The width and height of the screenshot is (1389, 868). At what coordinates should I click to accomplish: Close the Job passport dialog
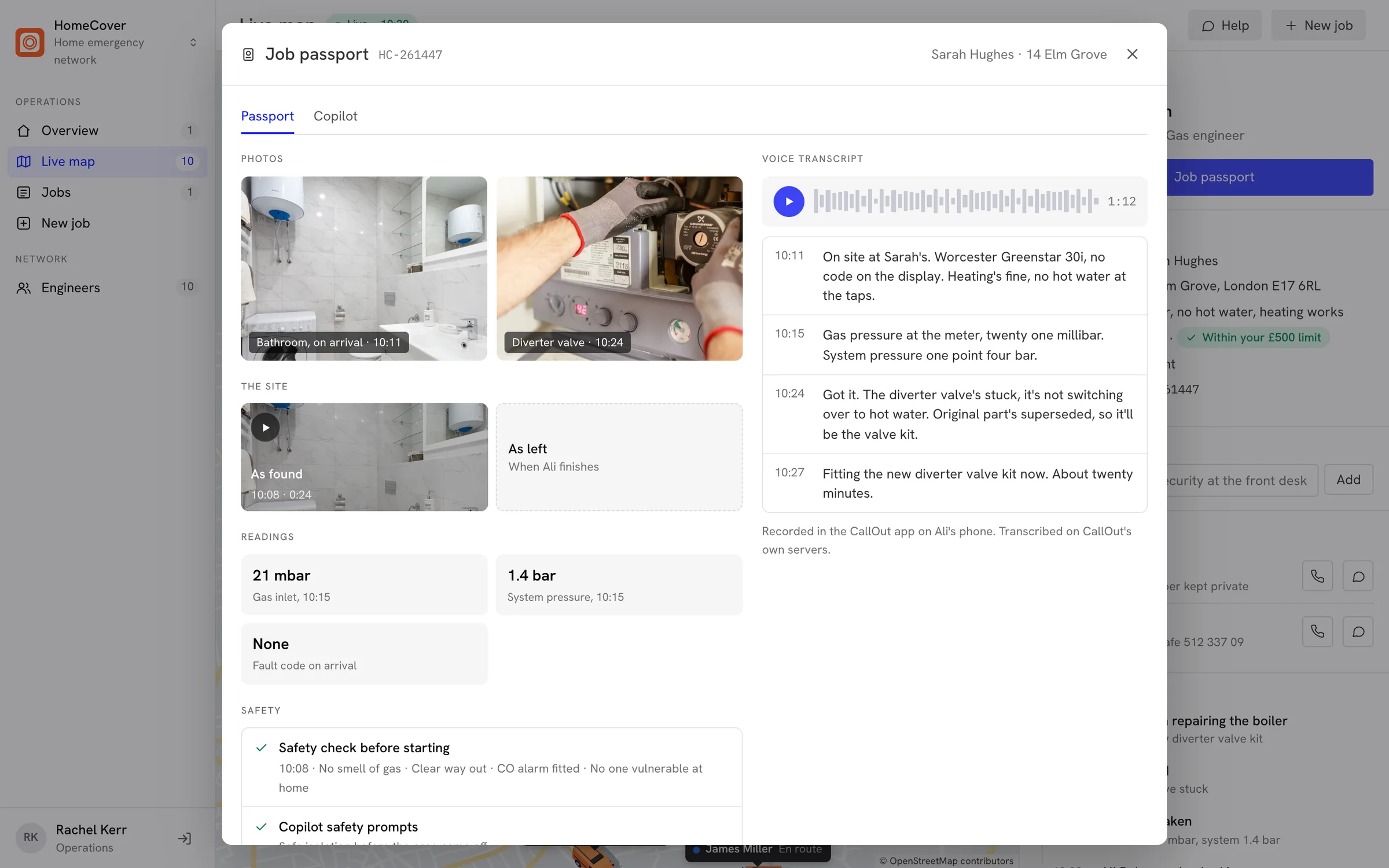click(1133, 54)
